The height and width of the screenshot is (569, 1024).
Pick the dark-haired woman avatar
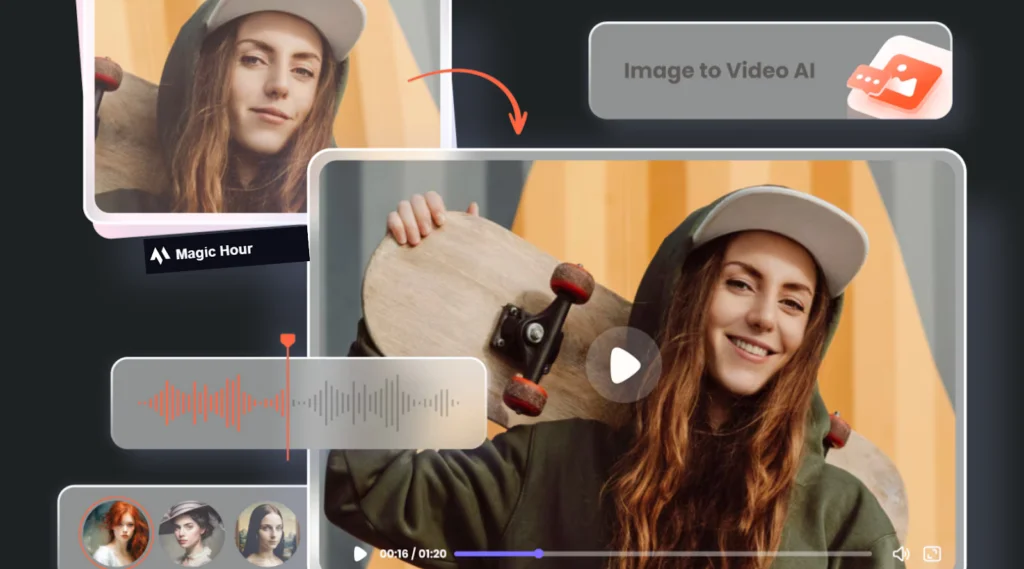click(267, 532)
